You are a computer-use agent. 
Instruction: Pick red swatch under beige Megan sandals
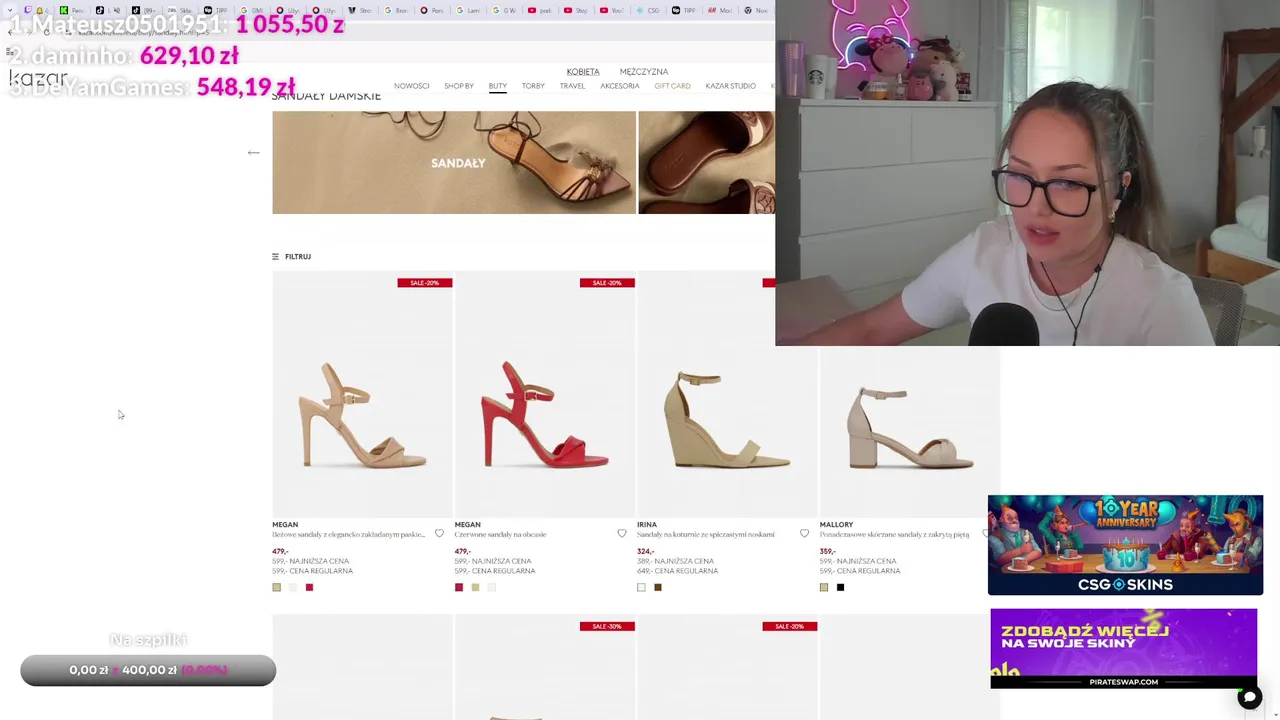coord(309,587)
